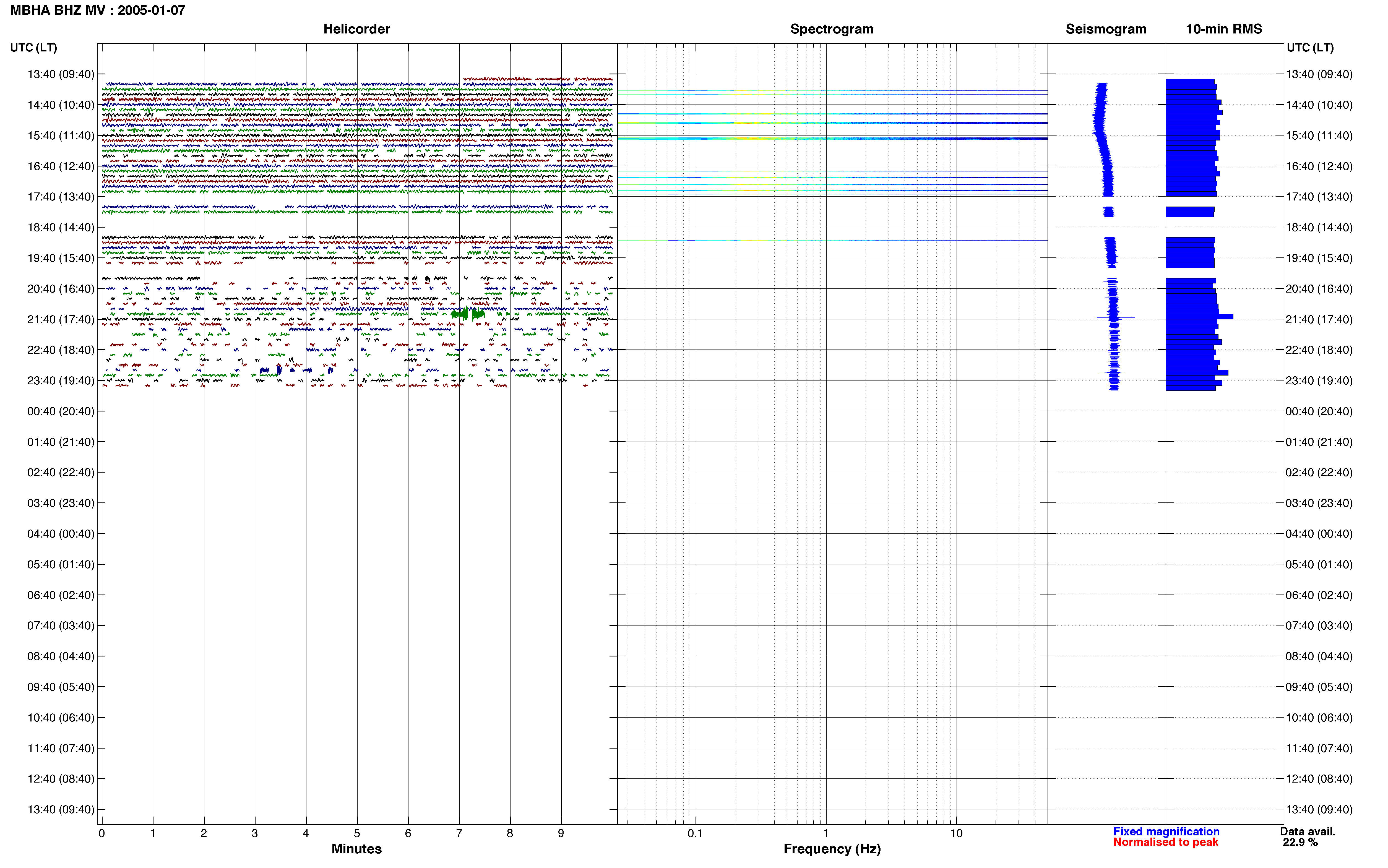The width and height of the screenshot is (1388, 868).
Task: Click the 'Frequency (Hz)' x-axis label
Action: (832, 848)
